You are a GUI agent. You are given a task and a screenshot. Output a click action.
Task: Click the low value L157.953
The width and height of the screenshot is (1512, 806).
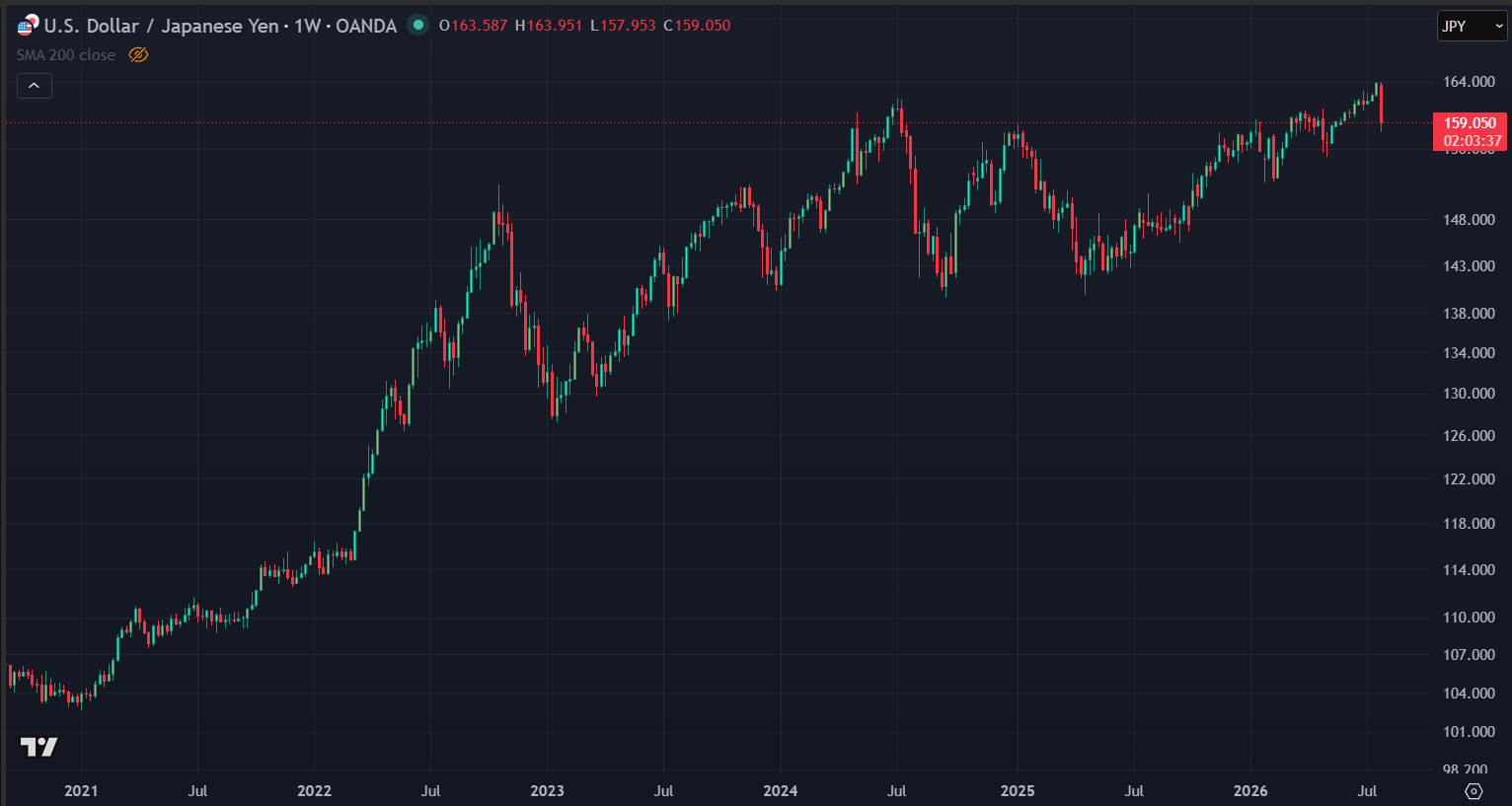click(x=623, y=26)
